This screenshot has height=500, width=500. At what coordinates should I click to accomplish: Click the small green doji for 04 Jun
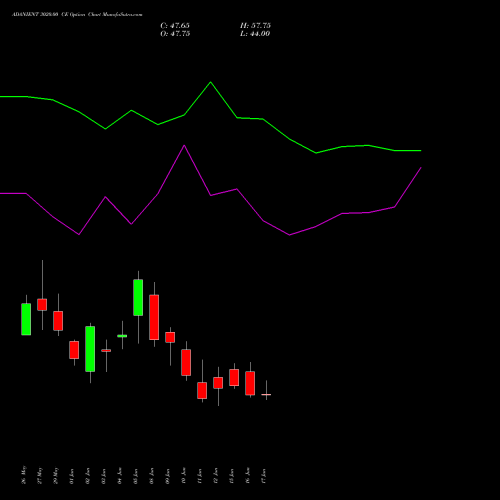122,336
